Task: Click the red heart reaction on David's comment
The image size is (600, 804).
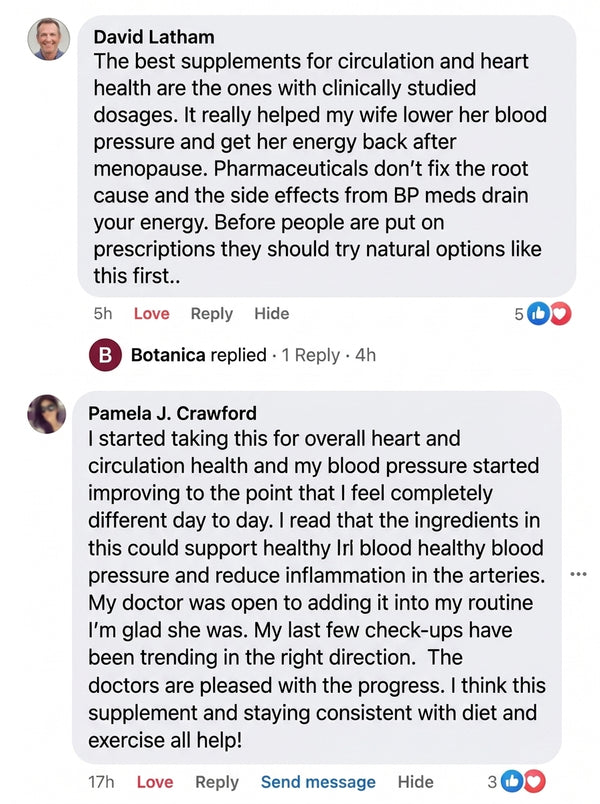Action: (560, 314)
